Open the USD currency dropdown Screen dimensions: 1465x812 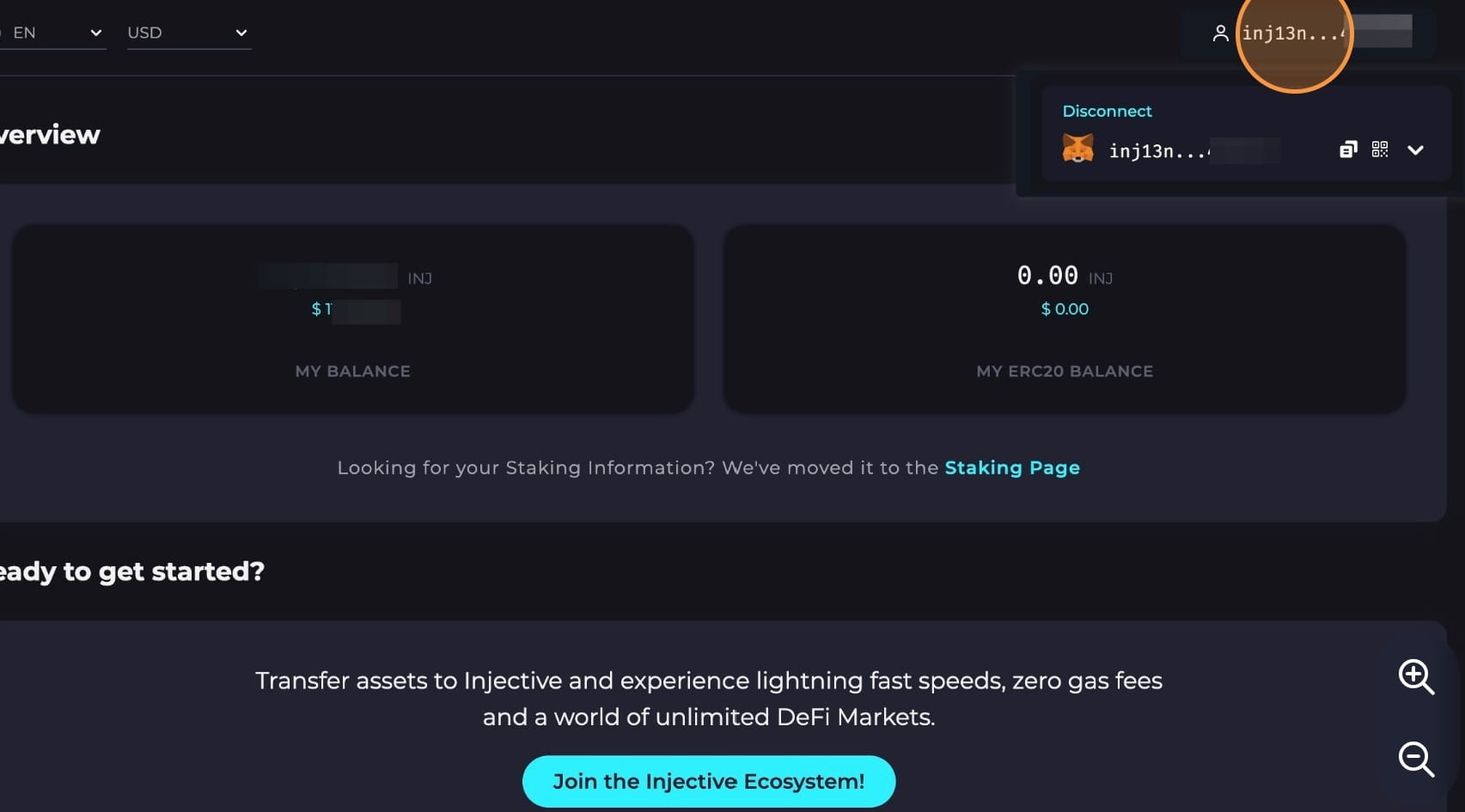pyautogui.click(x=187, y=33)
